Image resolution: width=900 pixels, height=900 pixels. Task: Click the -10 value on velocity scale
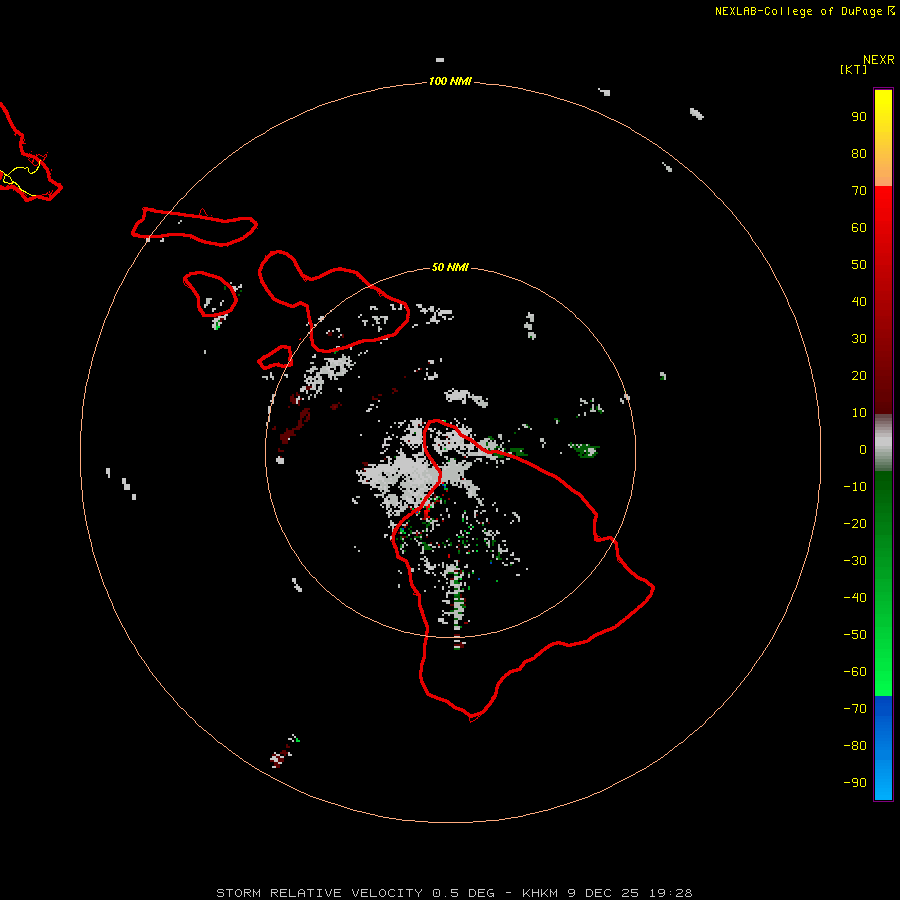point(855,487)
